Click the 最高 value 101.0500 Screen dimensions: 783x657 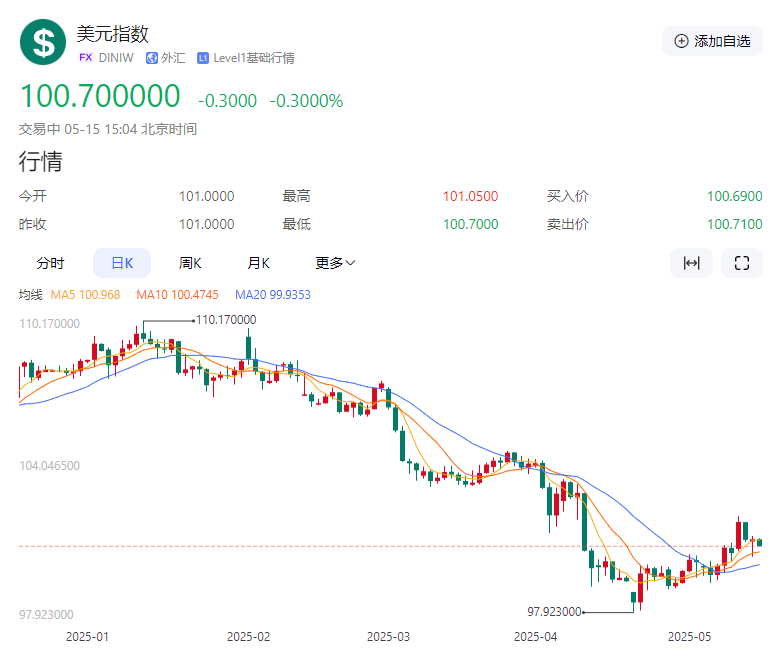point(470,196)
